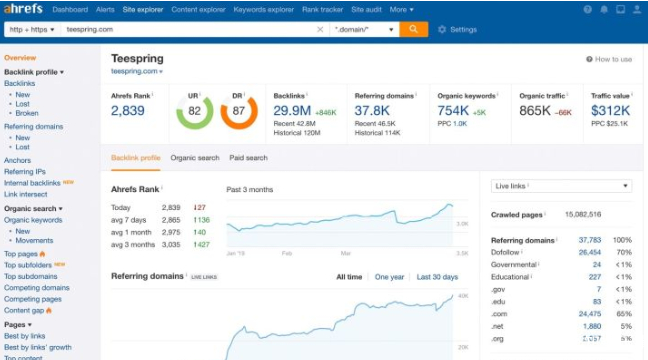Open the More menu in navigation
The height and width of the screenshot is (360, 648).
(401, 9)
